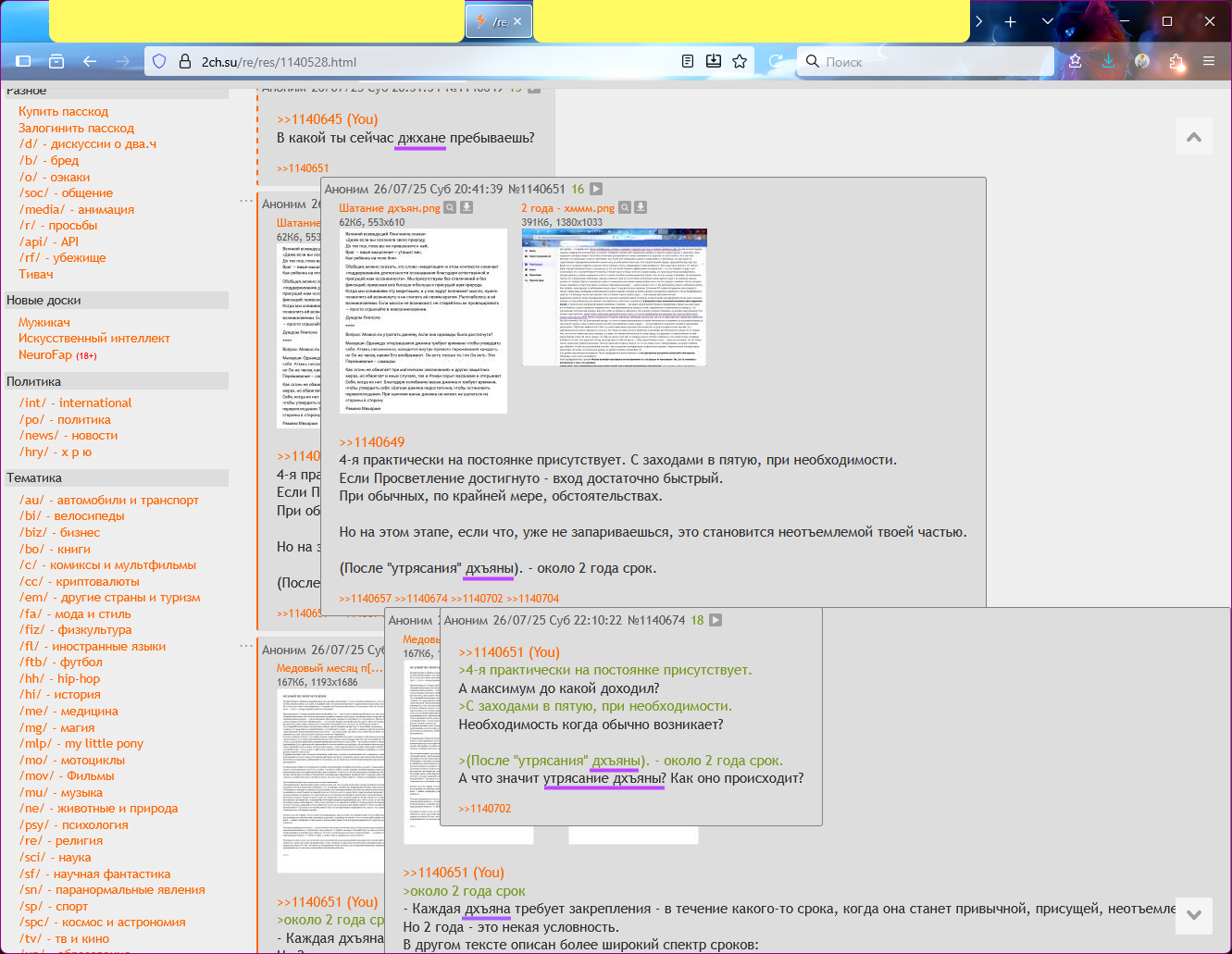Open post menu arrow of №1140651

(x=596, y=189)
